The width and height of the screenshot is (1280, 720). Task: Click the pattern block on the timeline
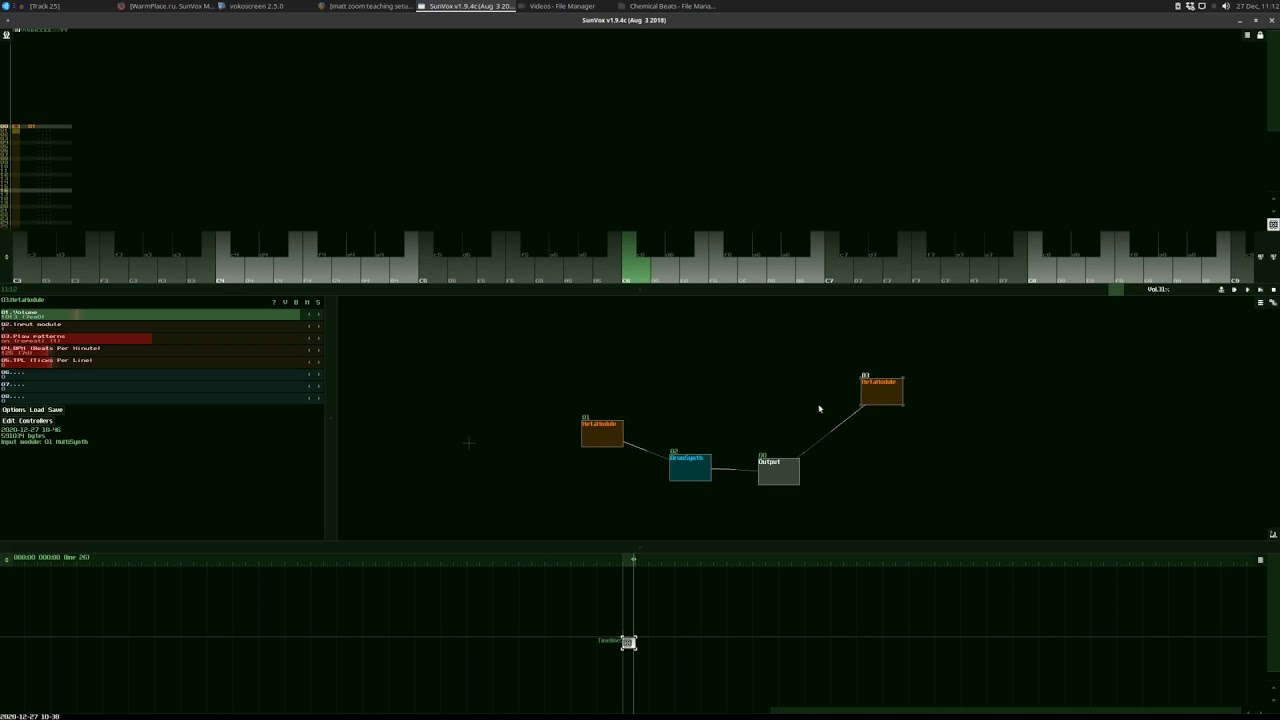pos(628,642)
